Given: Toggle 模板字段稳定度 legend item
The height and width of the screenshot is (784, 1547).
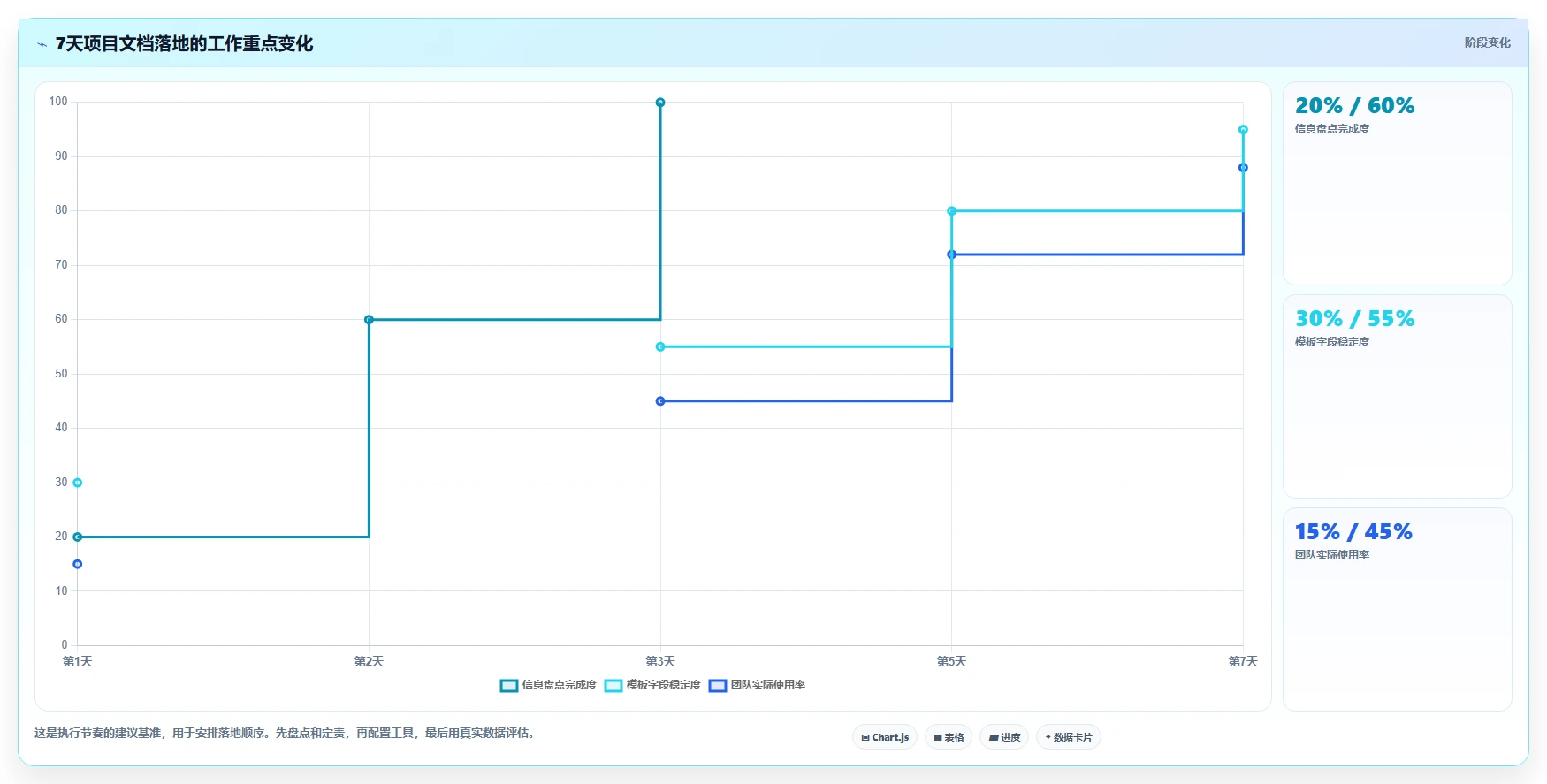Looking at the screenshot, I should point(652,685).
